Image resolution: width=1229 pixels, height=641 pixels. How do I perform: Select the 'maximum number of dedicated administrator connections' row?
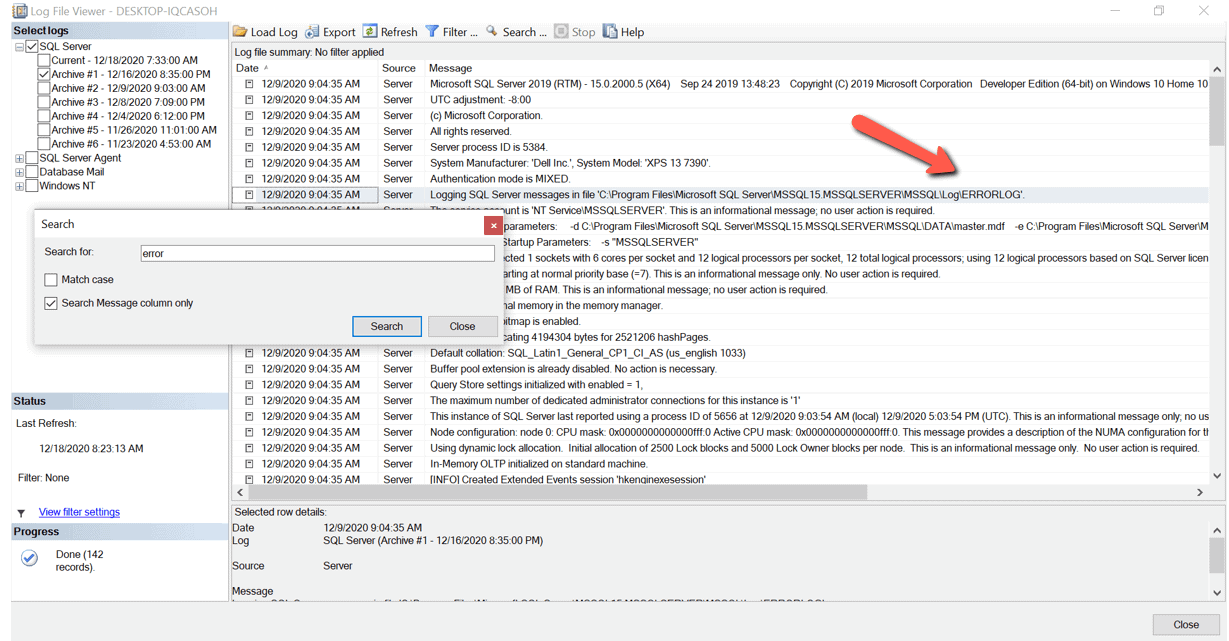click(720, 401)
